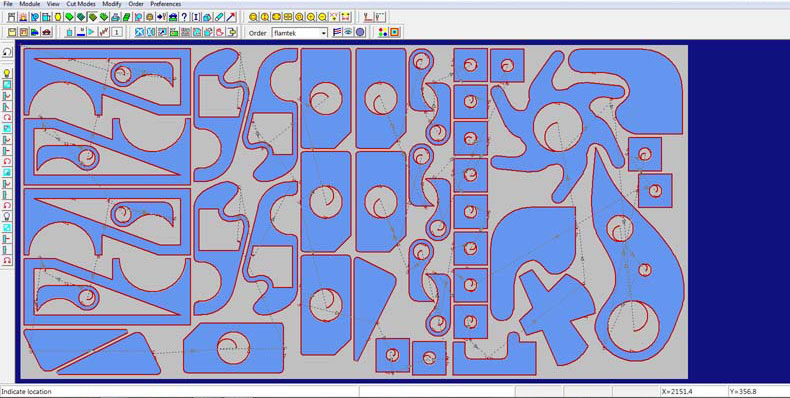Click the zoom in magnifier icon
The height and width of the screenshot is (398, 790).
311,17
